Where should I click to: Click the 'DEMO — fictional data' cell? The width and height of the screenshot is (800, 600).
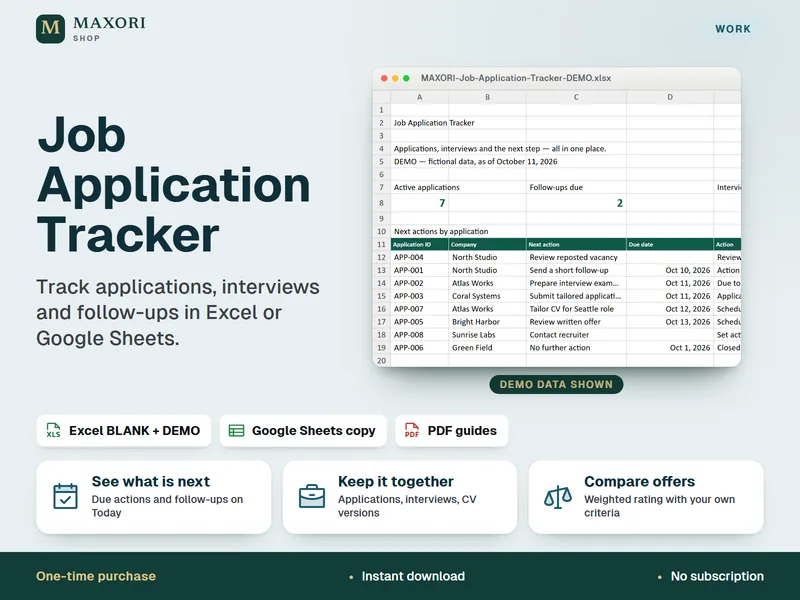click(x=475, y=161)
